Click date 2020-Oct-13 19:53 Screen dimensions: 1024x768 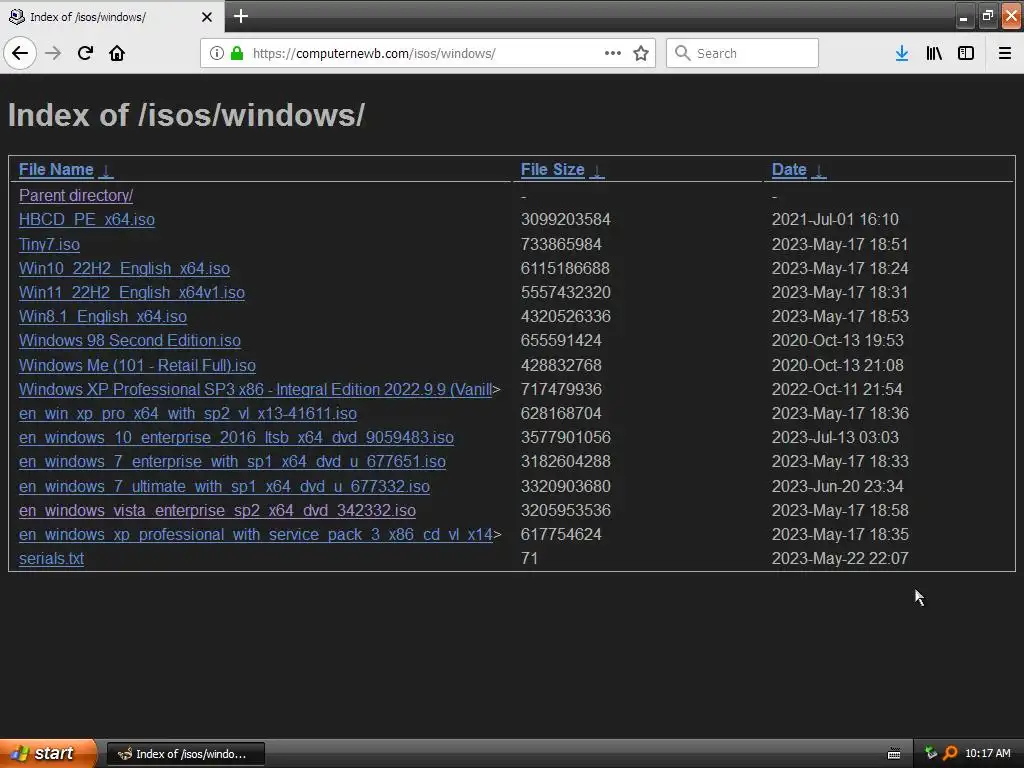pyautogui.click(x=838, y=341)
